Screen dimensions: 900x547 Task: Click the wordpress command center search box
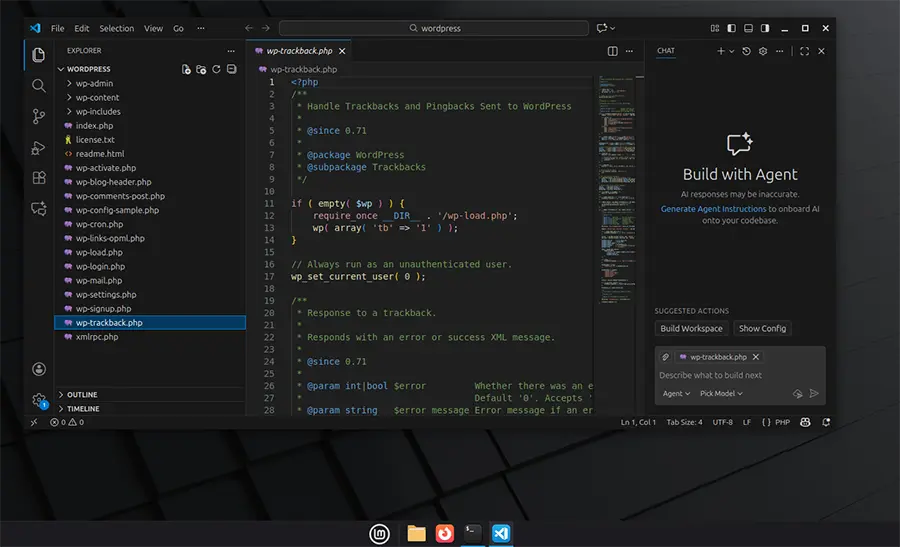(434, 28)
